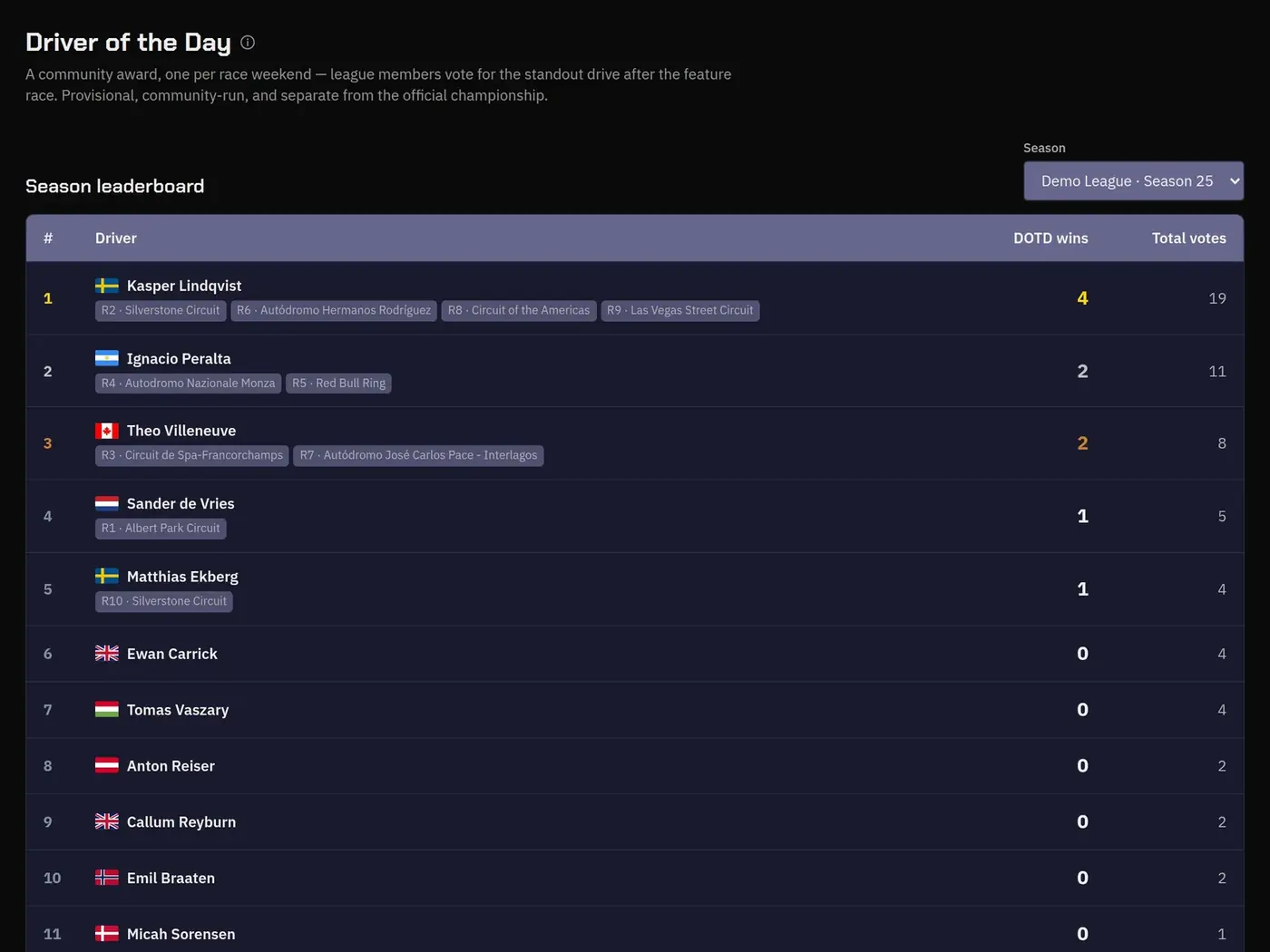Select driver name Sander de Vries
The height and width of the screenshot is (952, 1270).
pyautogui.click(x=181, y=503)
